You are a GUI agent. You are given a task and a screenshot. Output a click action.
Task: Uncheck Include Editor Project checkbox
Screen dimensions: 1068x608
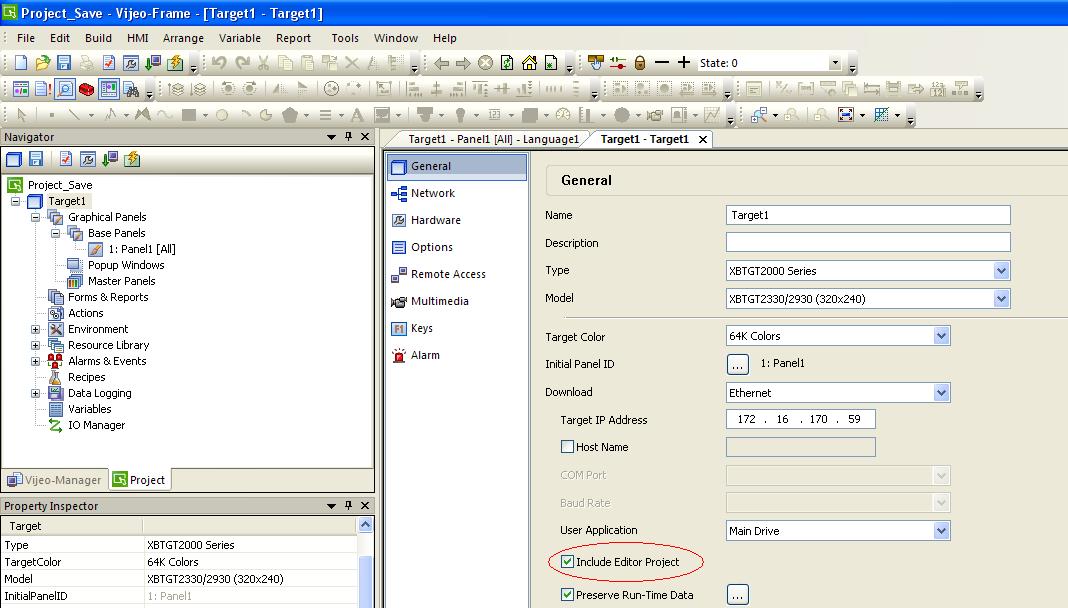pos(567,562)
